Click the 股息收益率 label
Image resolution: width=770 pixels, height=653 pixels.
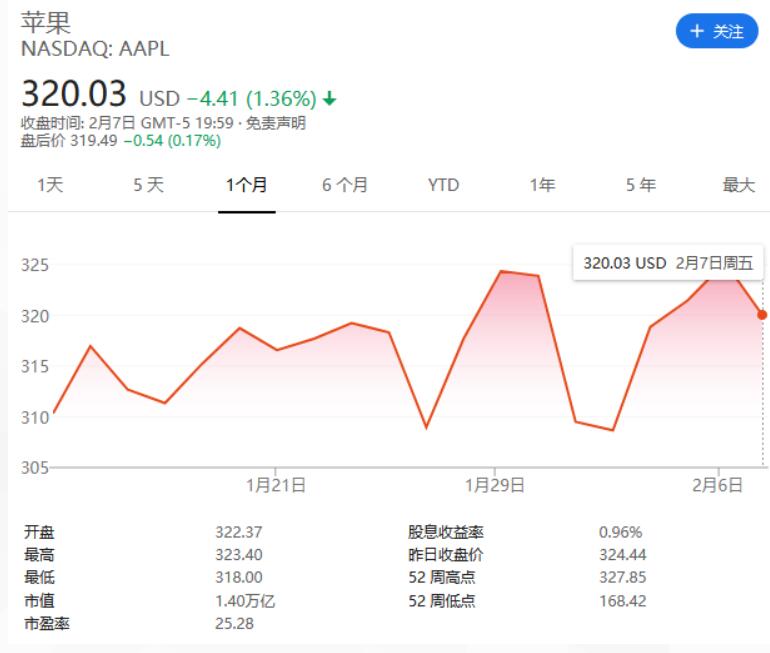click(445, 532)
